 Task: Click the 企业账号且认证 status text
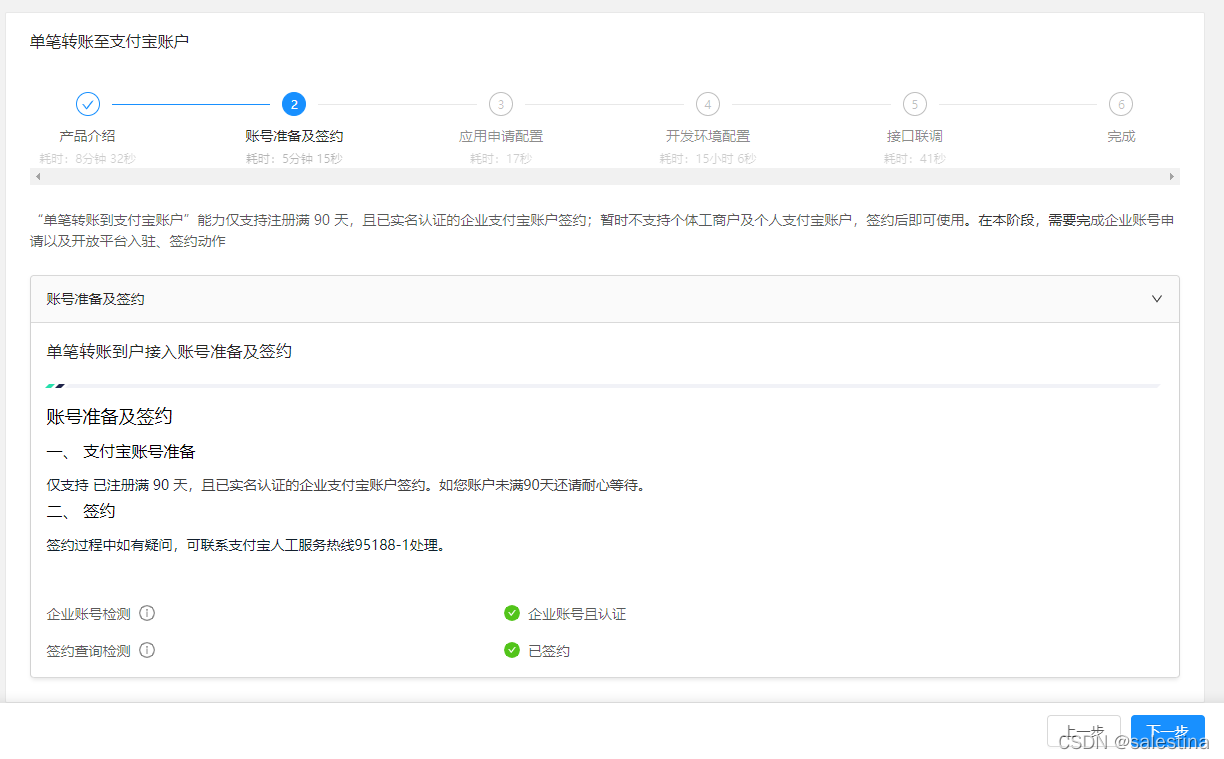click(577, 613)
